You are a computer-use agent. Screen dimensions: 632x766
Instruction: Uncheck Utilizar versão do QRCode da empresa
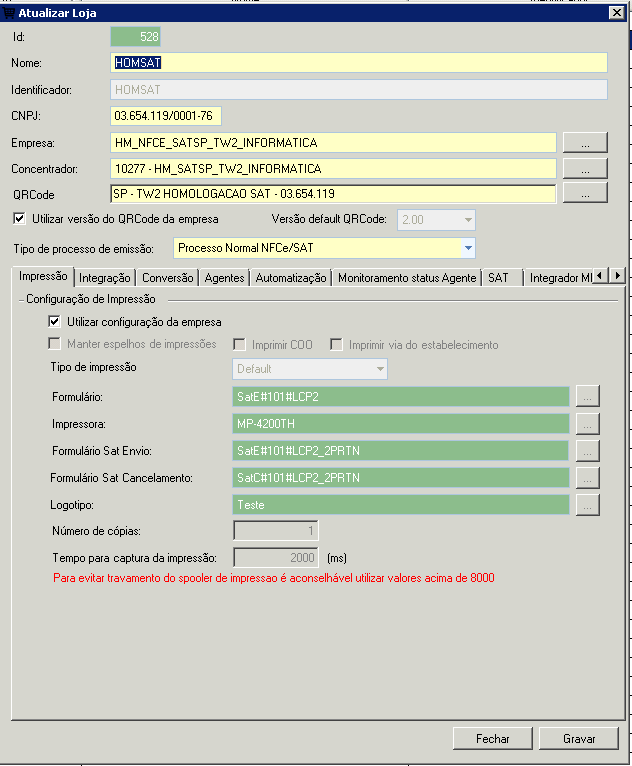pos(19,218)
